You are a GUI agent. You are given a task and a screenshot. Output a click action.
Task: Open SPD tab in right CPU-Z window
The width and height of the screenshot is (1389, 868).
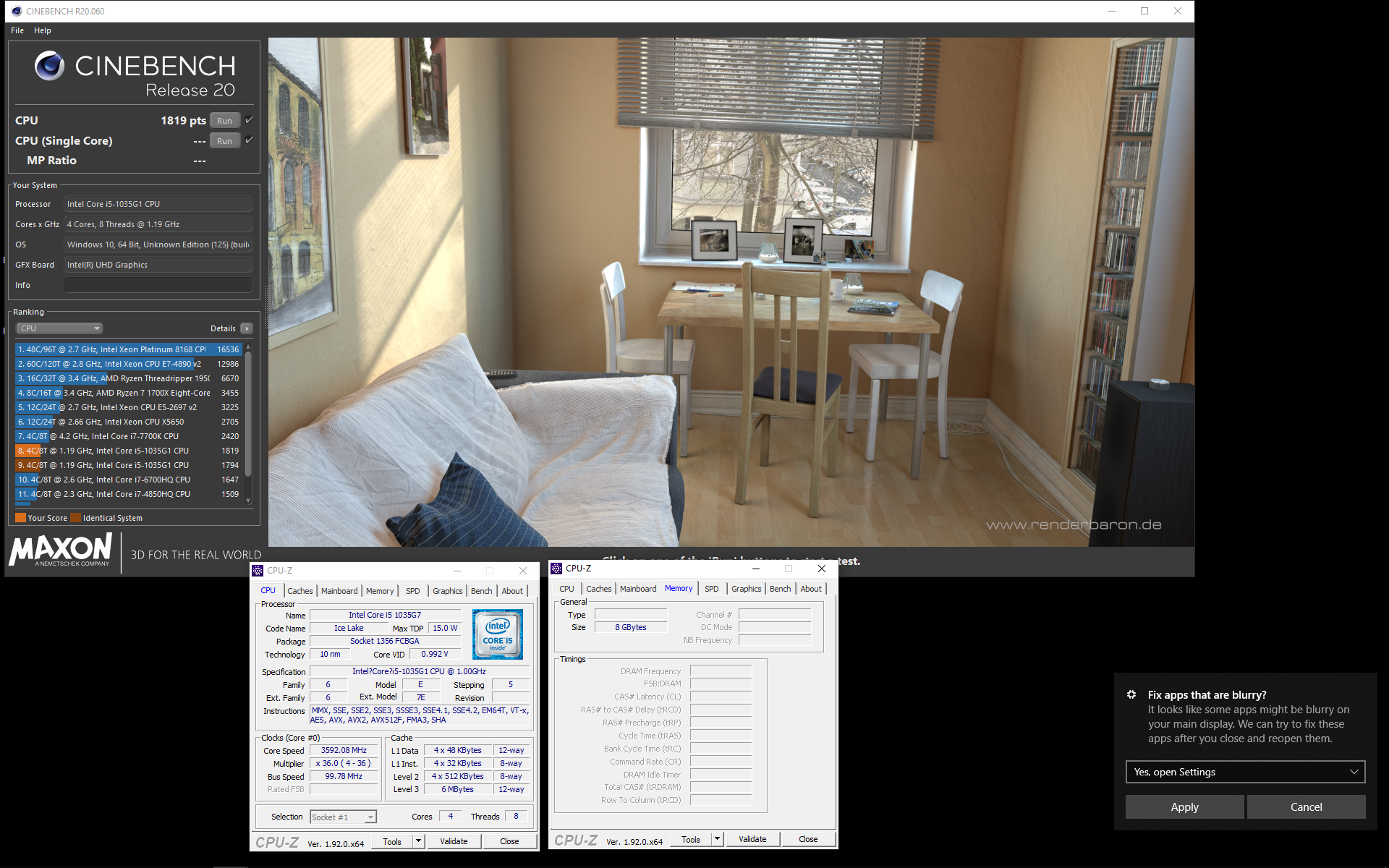712,589
